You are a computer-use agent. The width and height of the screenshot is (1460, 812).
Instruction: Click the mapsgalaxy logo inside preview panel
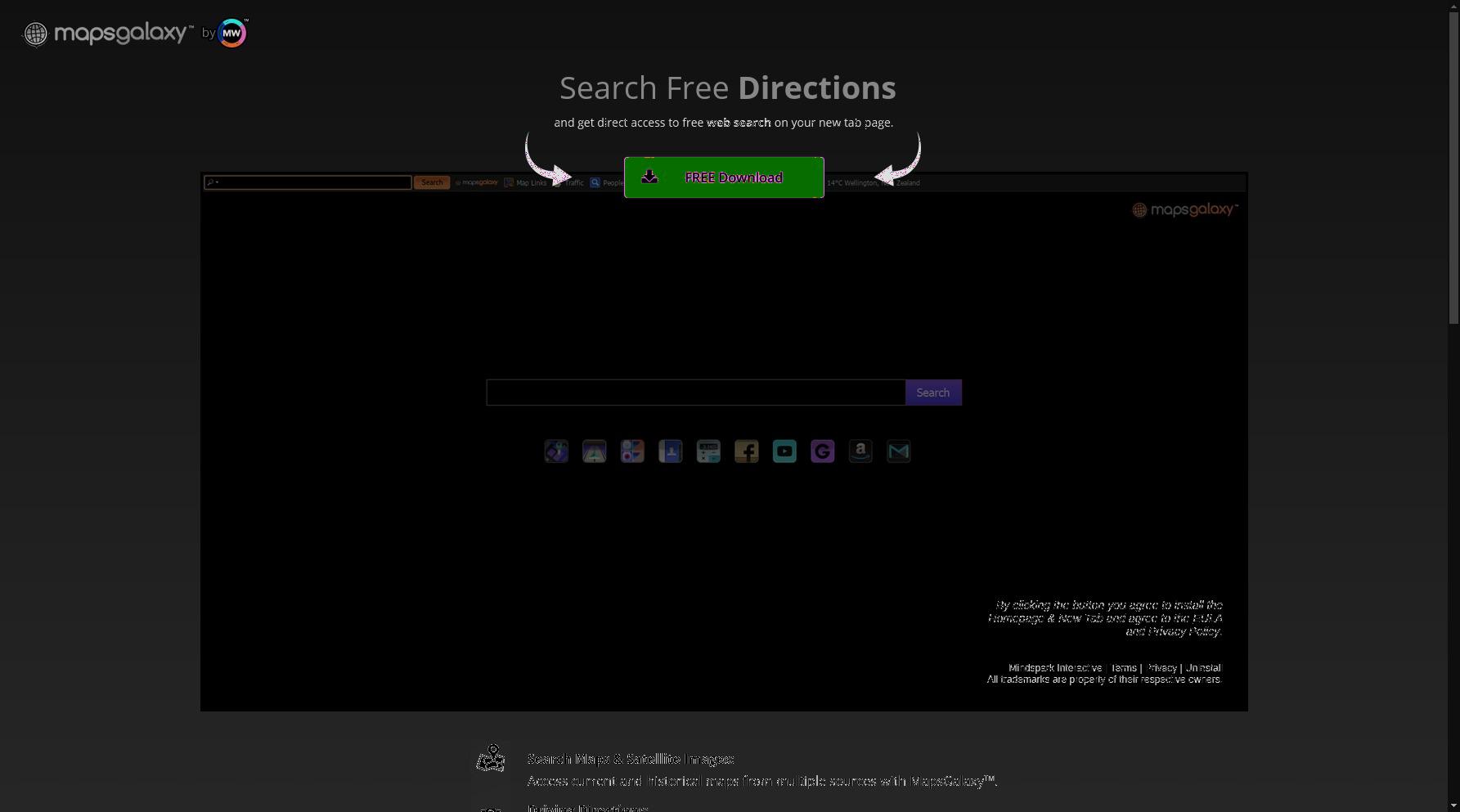(x=1185, y=210)
